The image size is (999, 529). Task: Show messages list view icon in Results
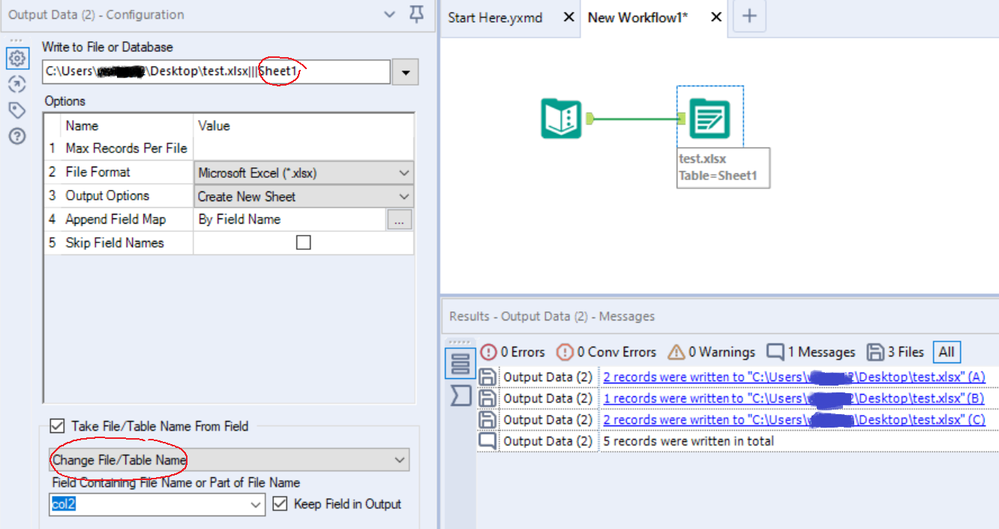point(460,363)
